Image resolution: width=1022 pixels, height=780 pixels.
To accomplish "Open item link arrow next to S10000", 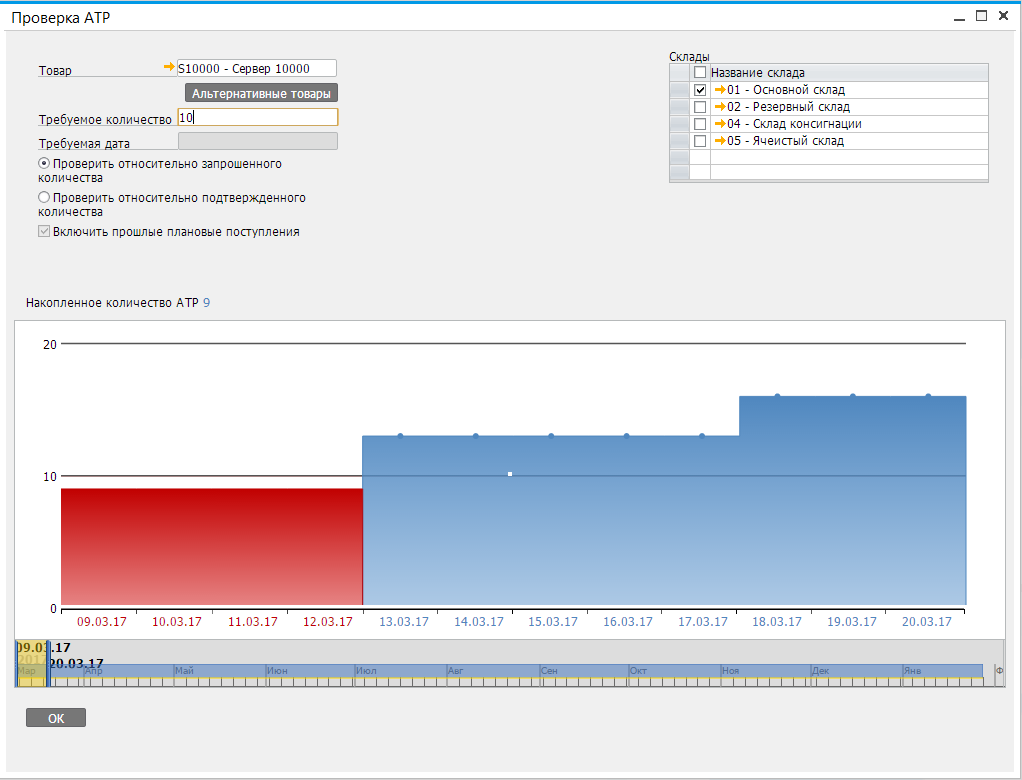I will click(169, 67).
